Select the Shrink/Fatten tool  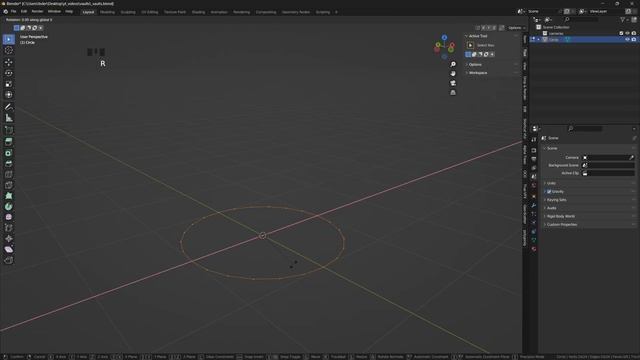click(9, 238)
